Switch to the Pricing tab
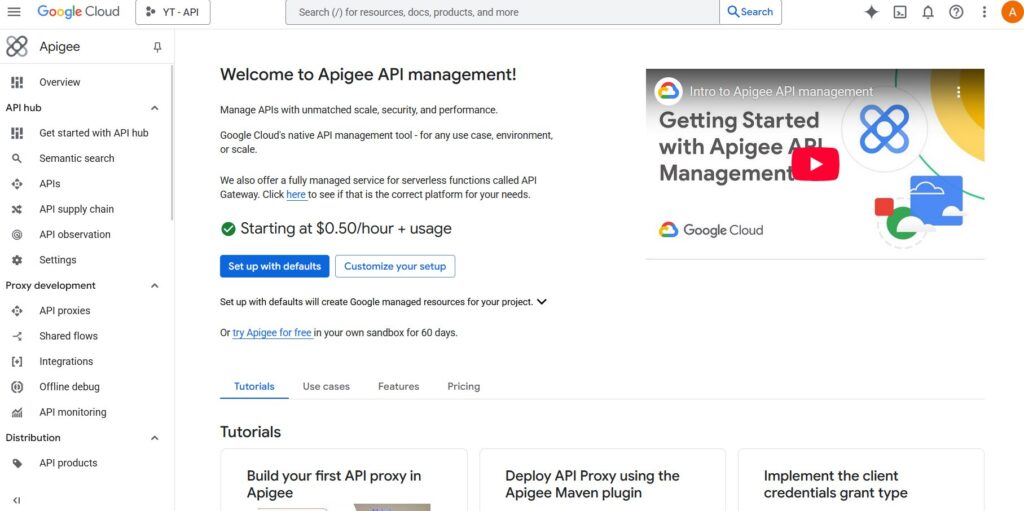The width and height of the screenshot is (1024, 511). (x=463, y=386)
